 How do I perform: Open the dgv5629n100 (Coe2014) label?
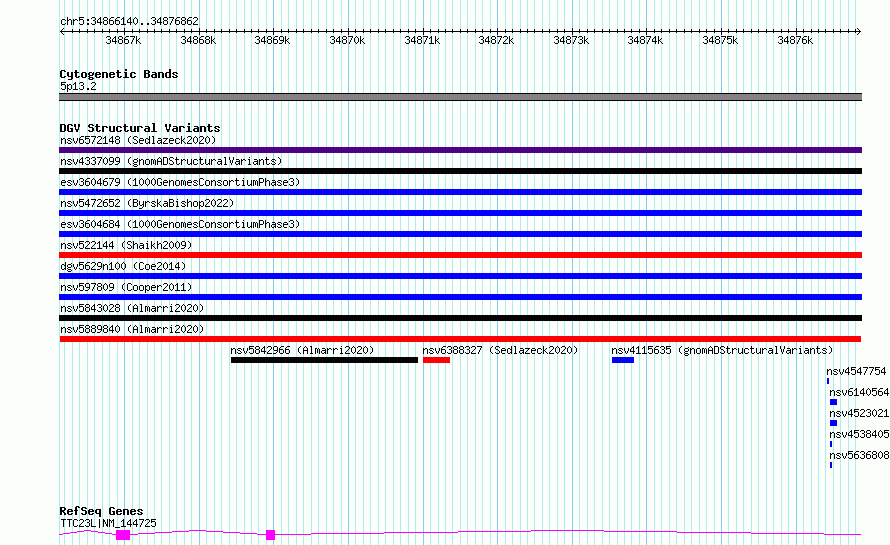[x=123, y=266]
